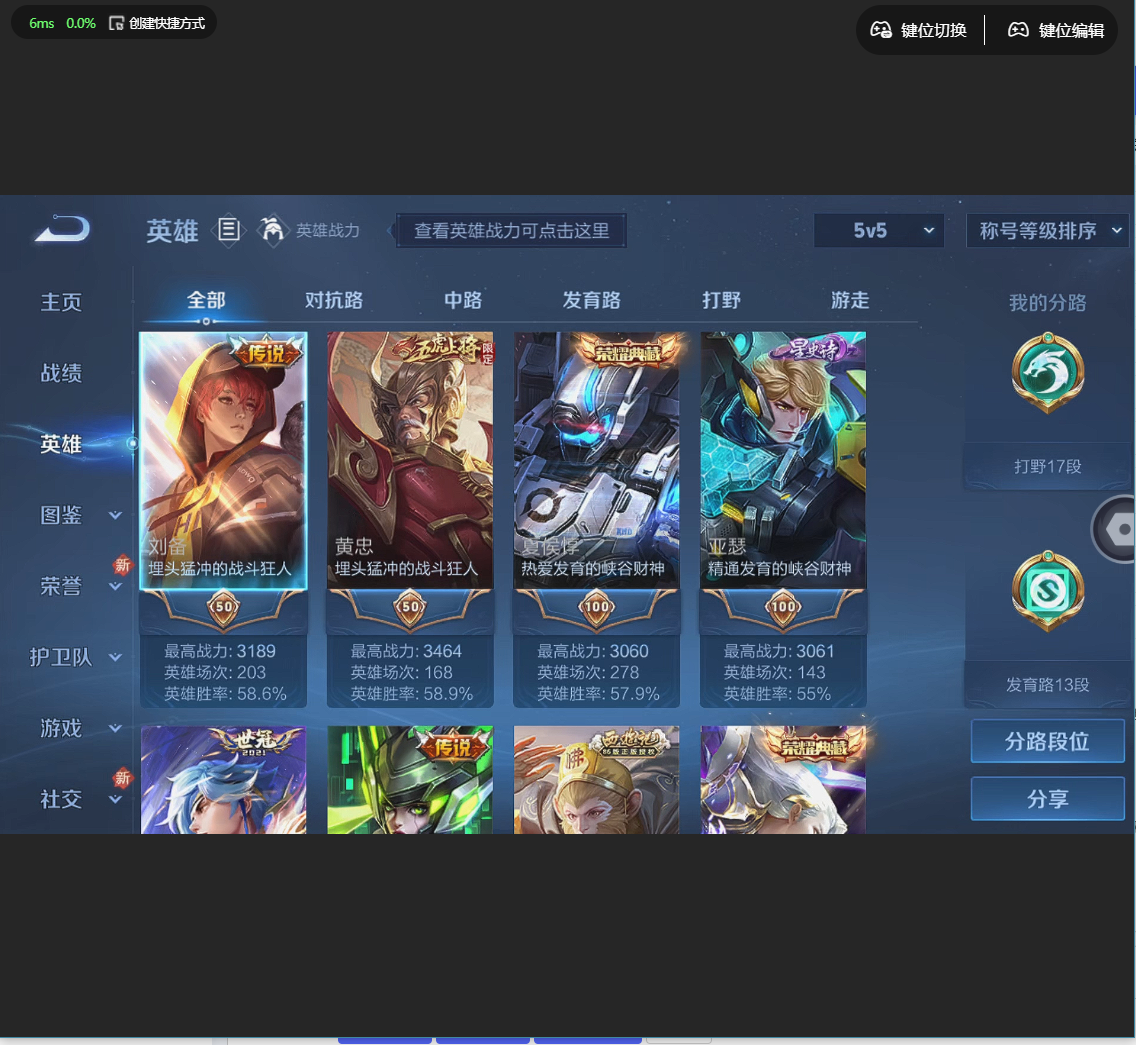Switch to the 游走 tab
Viewport: 1136px width, 1045px height.
[x=850, y=300]
